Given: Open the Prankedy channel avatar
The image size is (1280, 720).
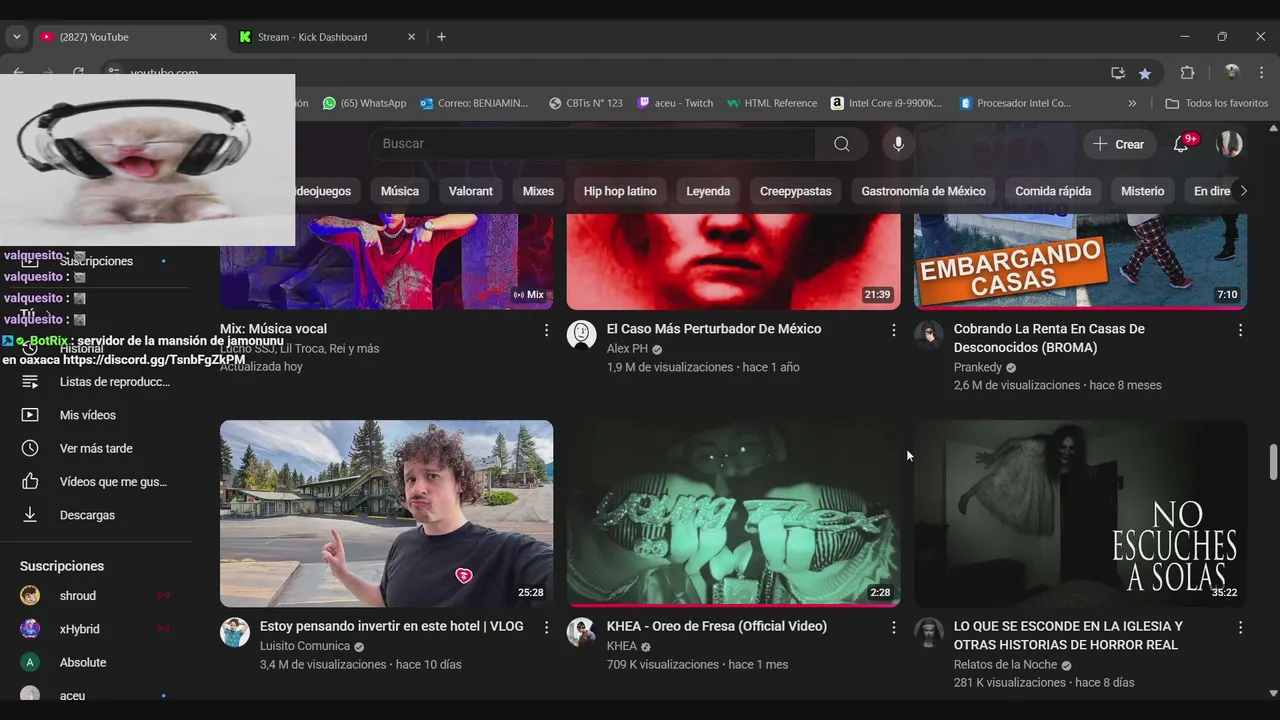Looking at the screenshot, I should (929, 335).
